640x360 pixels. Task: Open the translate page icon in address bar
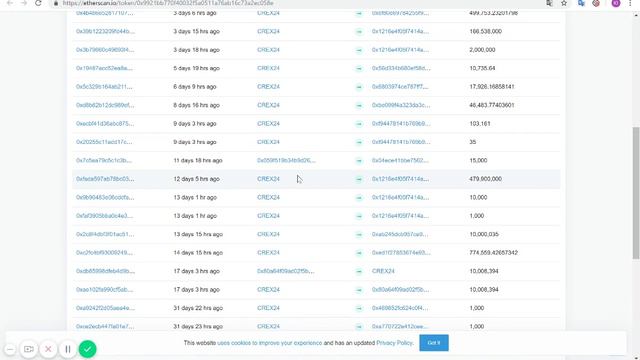tap(549, 3)
